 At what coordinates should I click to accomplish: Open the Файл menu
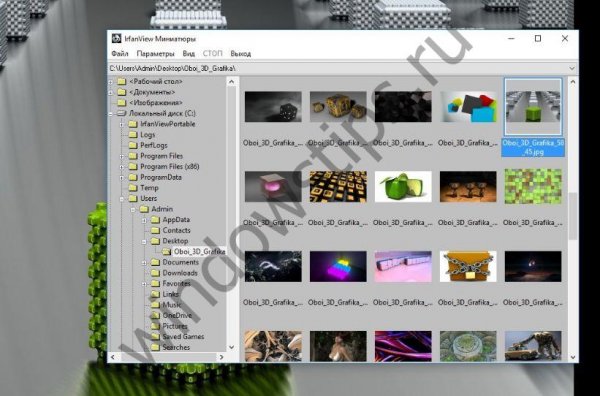pos(120,54)
